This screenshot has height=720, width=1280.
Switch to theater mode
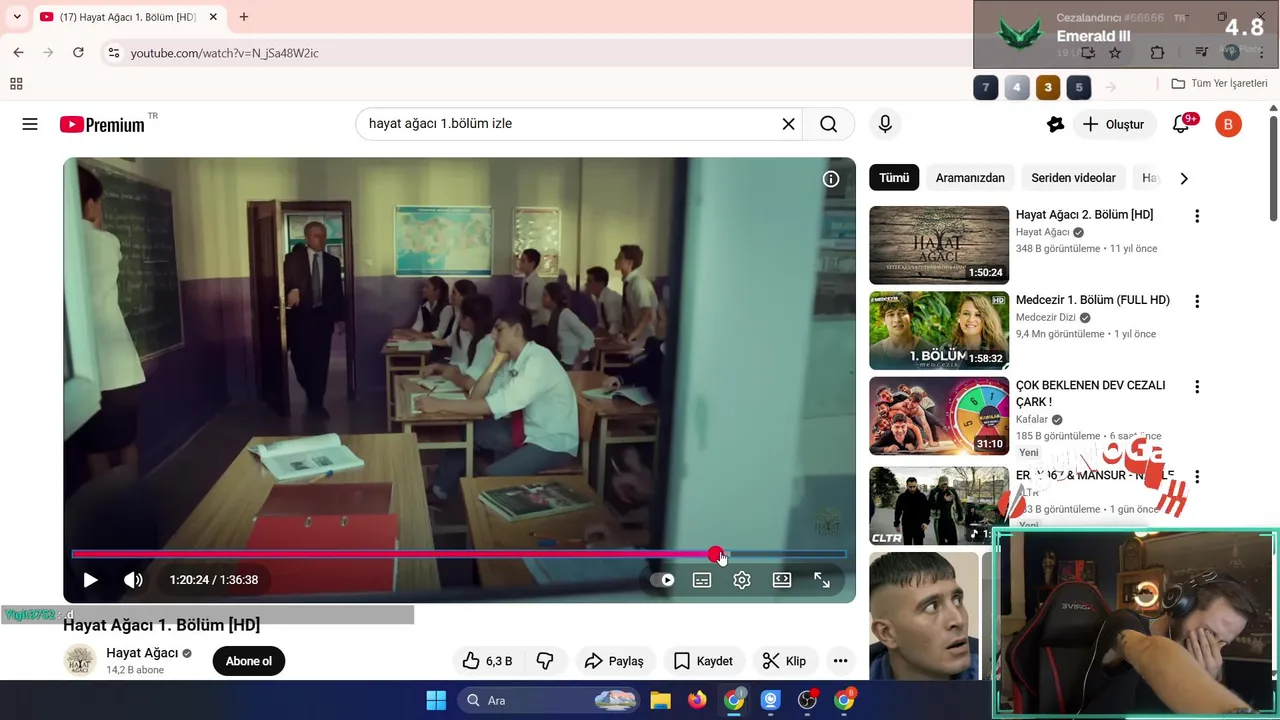(x=782, y=580)
